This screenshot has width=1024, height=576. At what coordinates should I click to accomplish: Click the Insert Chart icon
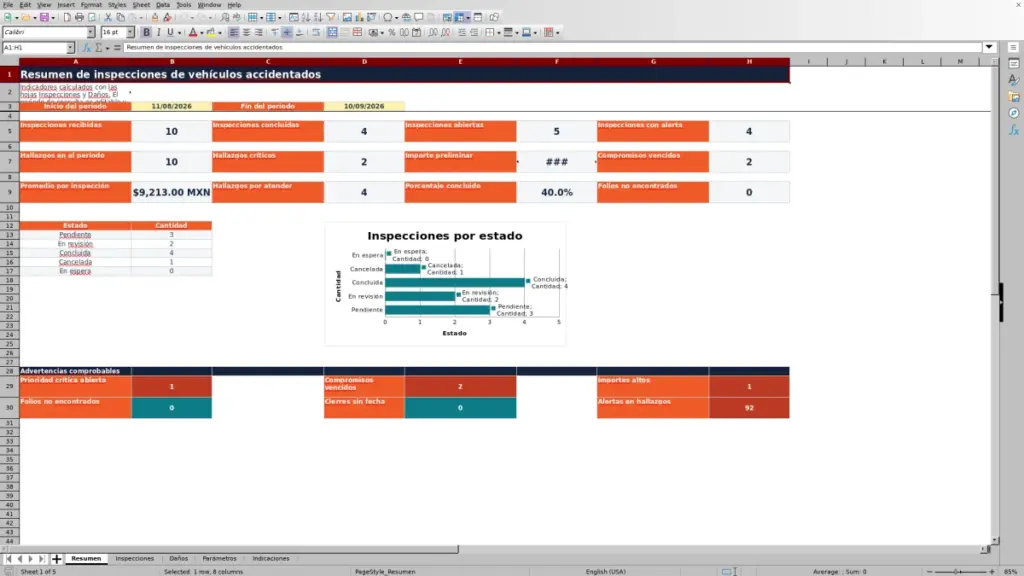point(359,17)
